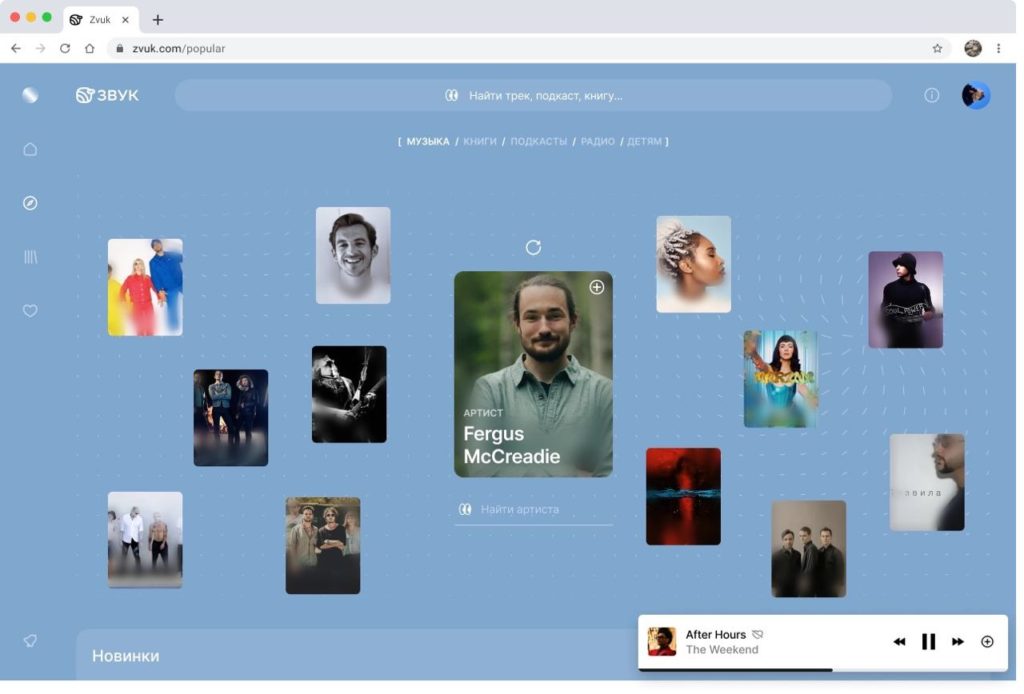Image resolution: width=1024 pixels, height=694 pixels.
Task: Open the ДЕТЯМ section
Action: 644,142
